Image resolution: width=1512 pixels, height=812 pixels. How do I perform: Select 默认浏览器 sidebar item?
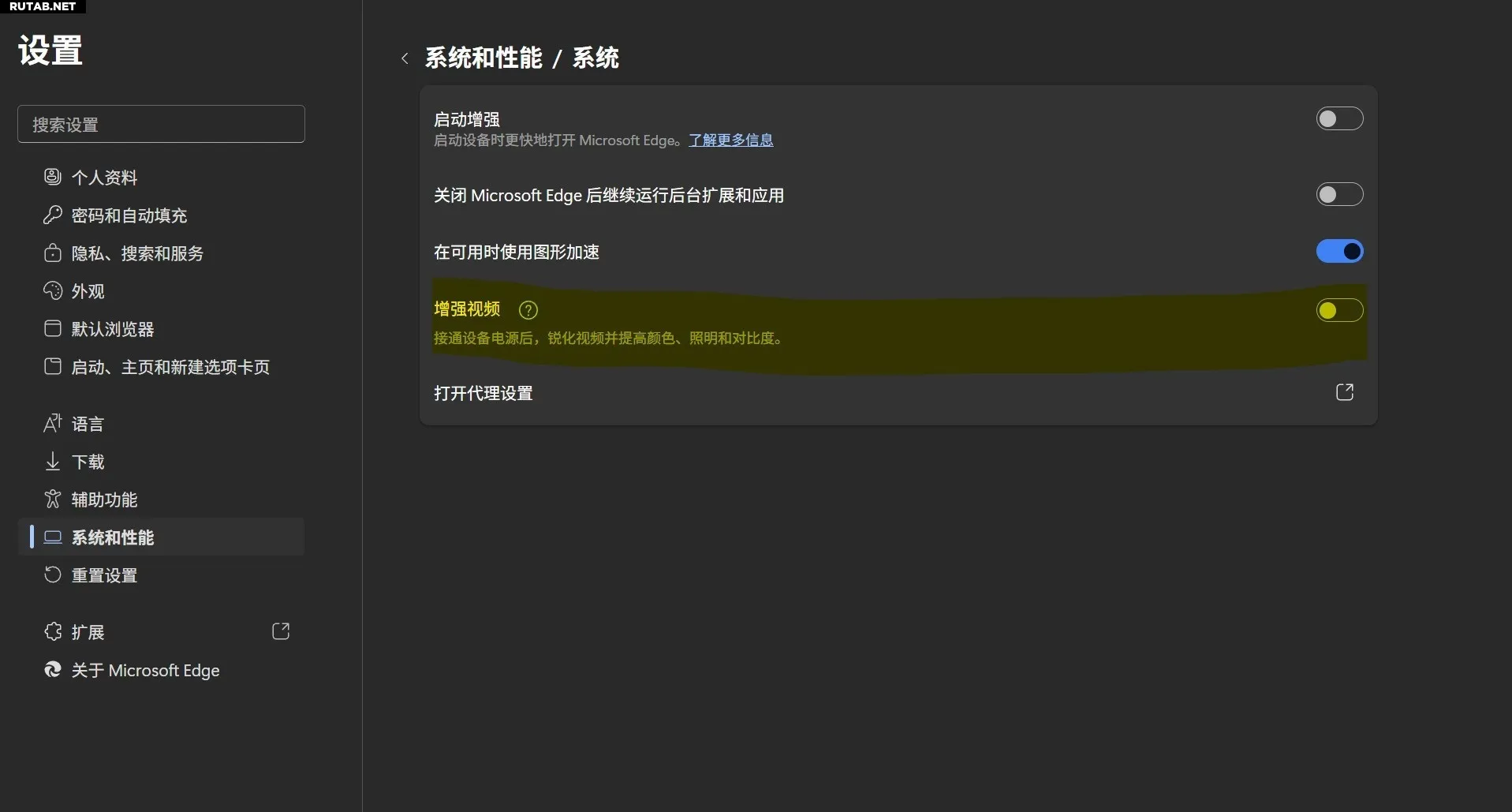coord(112,329)
